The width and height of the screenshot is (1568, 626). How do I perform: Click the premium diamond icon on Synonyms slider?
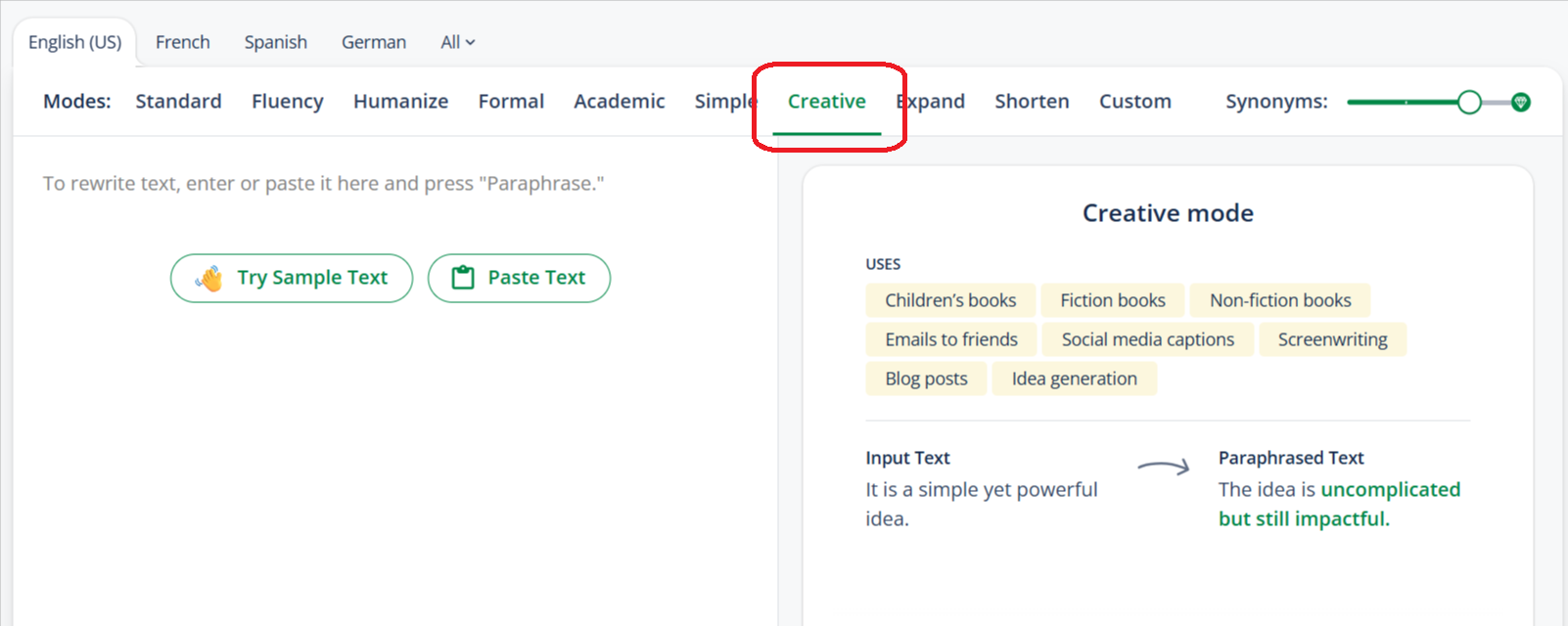pyautogui.click(x=1519, y=101)
